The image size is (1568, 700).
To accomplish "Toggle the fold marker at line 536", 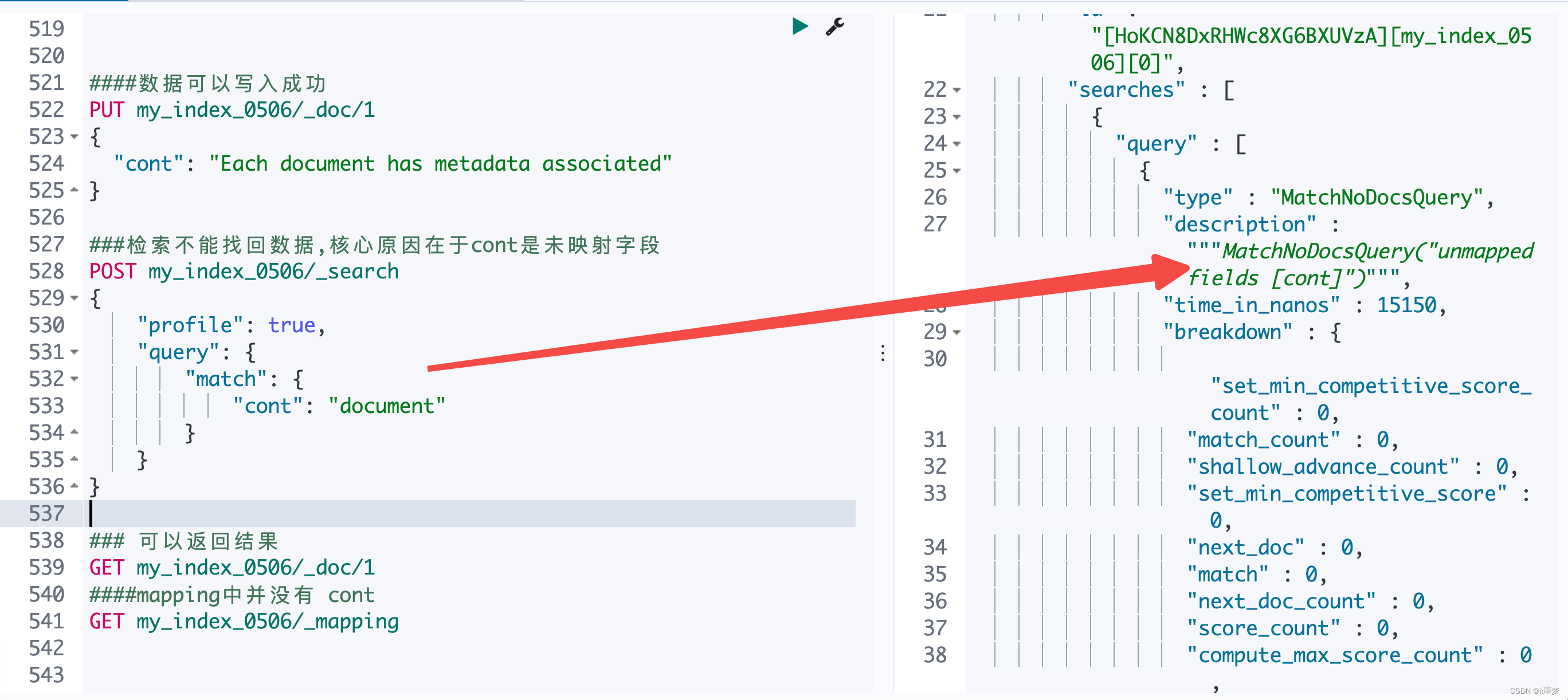I will 75,486.
